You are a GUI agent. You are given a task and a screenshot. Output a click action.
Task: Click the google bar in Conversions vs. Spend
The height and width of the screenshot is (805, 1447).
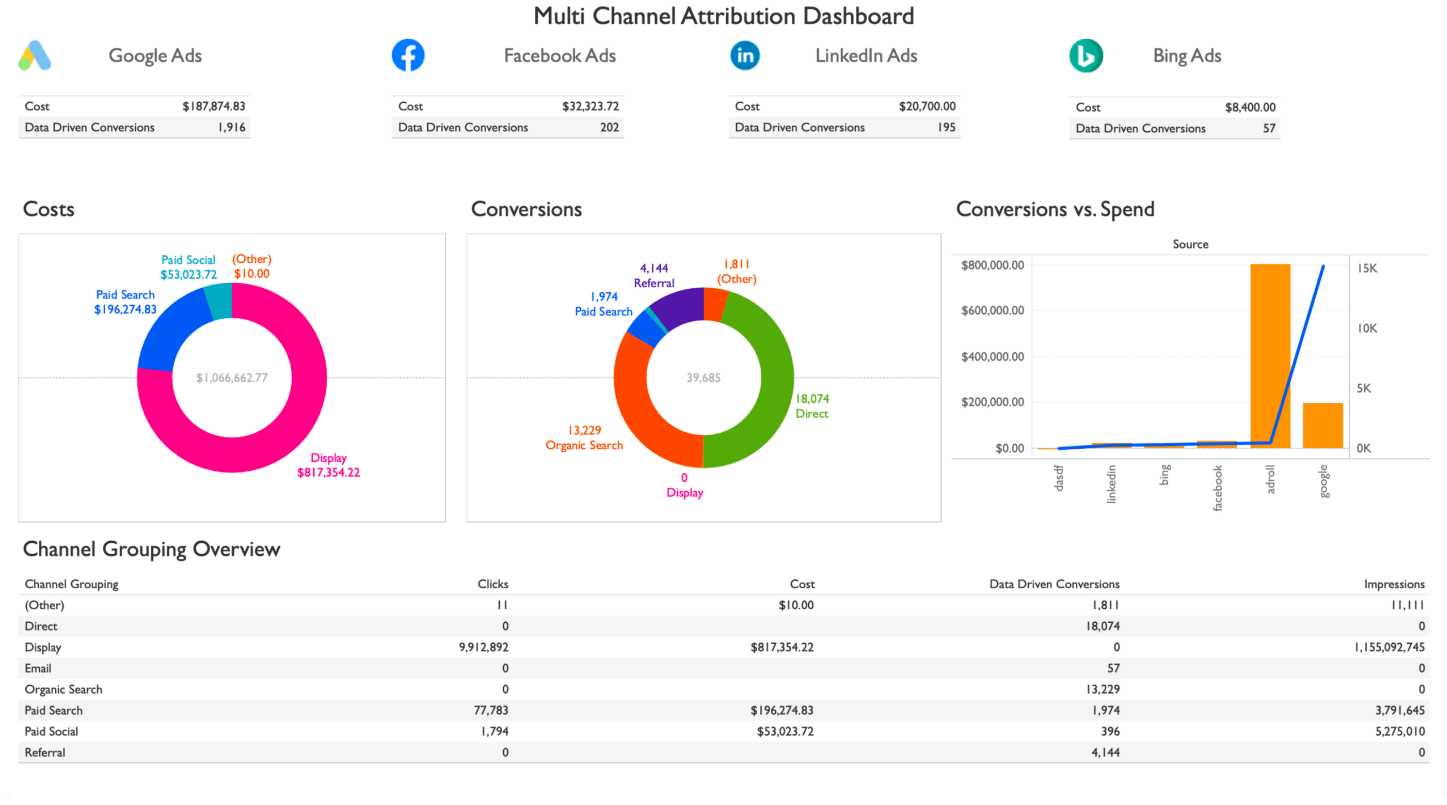tap(1323, 425)
